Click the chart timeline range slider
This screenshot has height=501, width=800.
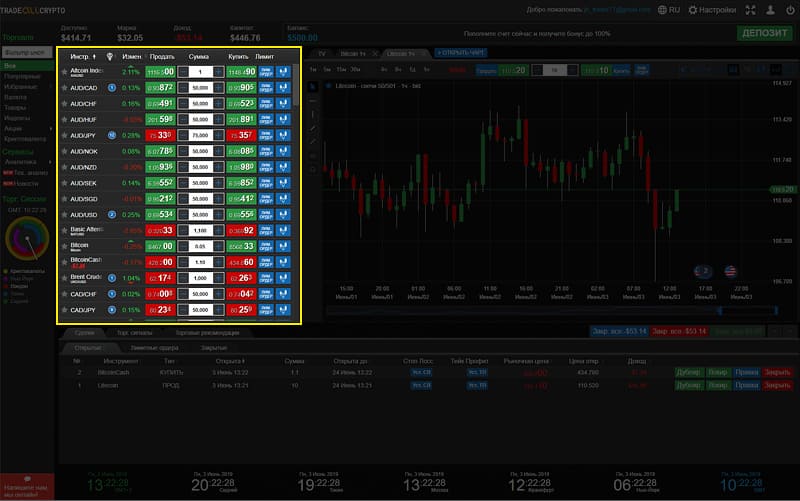tap(552, 310)
